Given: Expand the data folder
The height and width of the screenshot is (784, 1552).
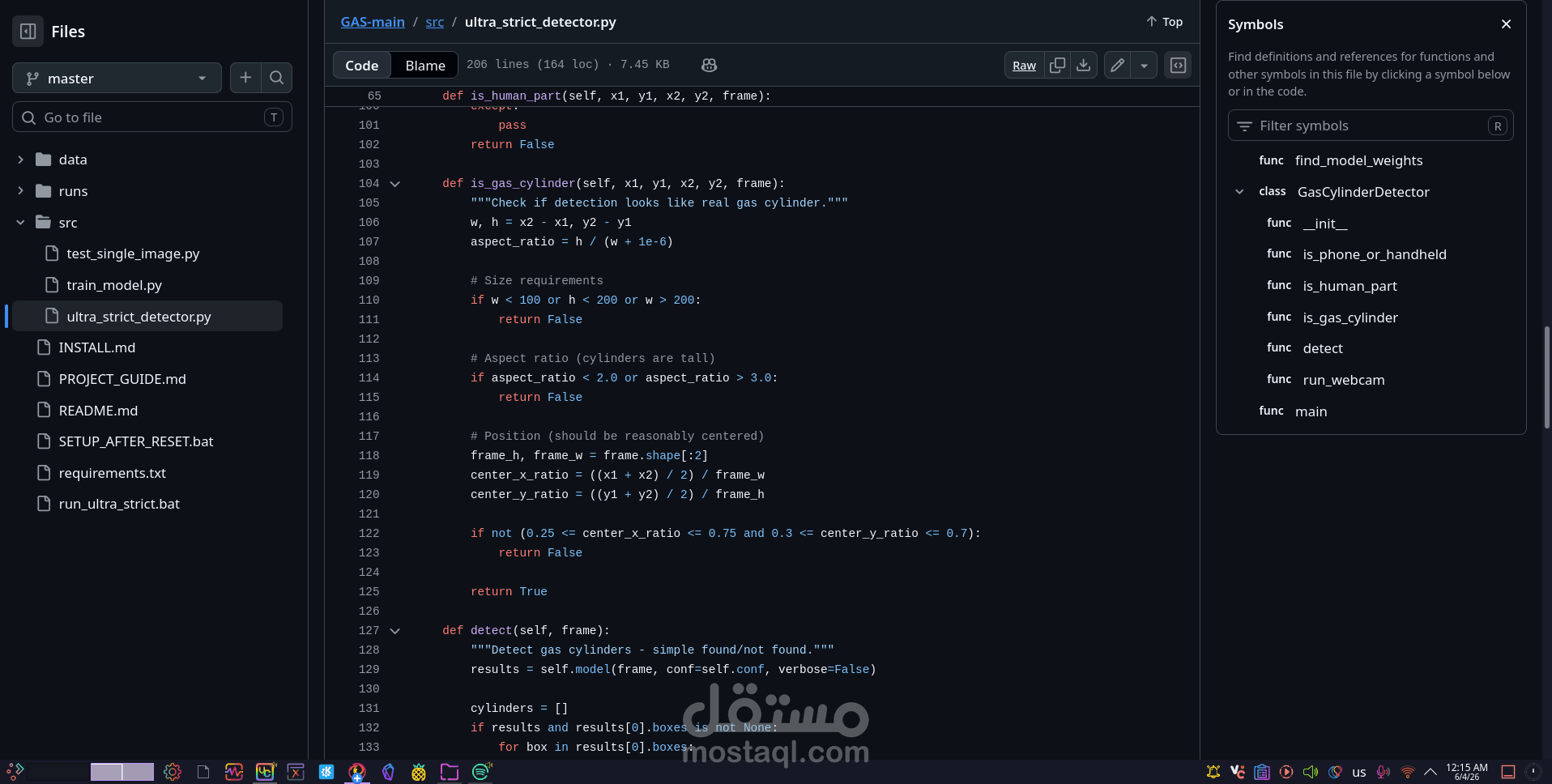Looking at the screenshot, I should [x=21, y=160].
